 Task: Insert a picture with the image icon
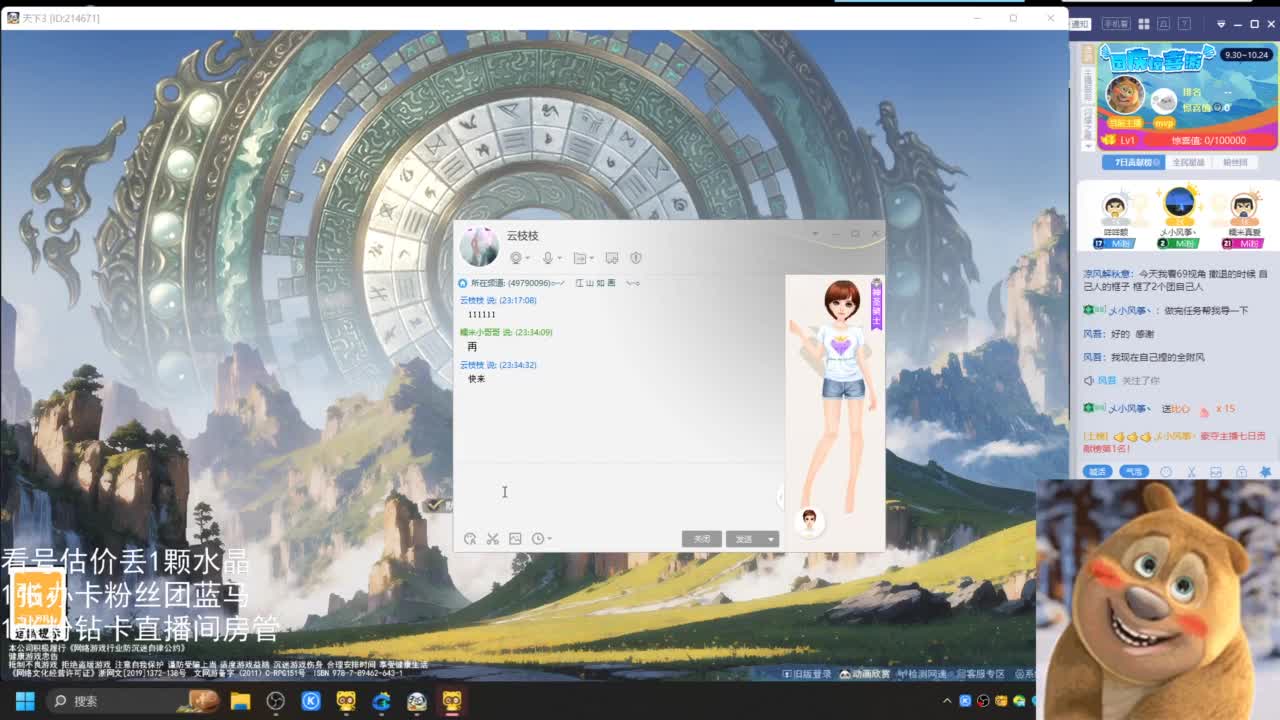tap(515, 539)
